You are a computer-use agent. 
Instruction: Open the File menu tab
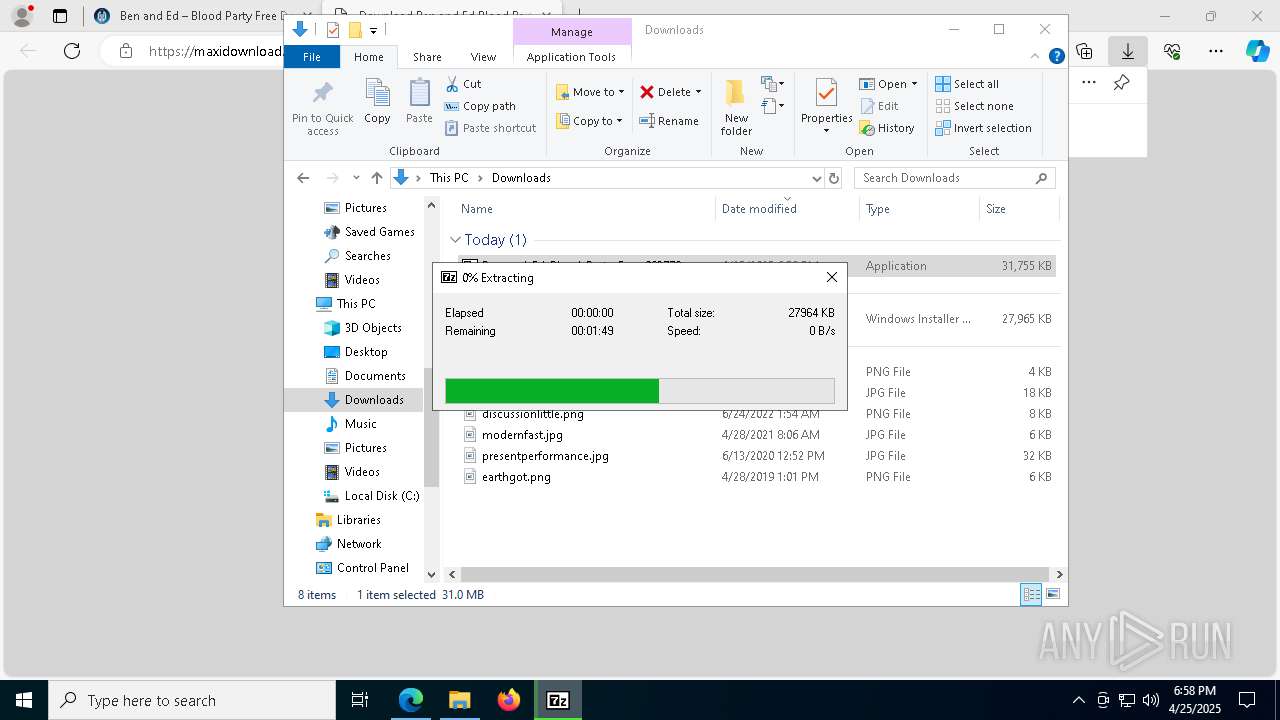coord(312,57)
